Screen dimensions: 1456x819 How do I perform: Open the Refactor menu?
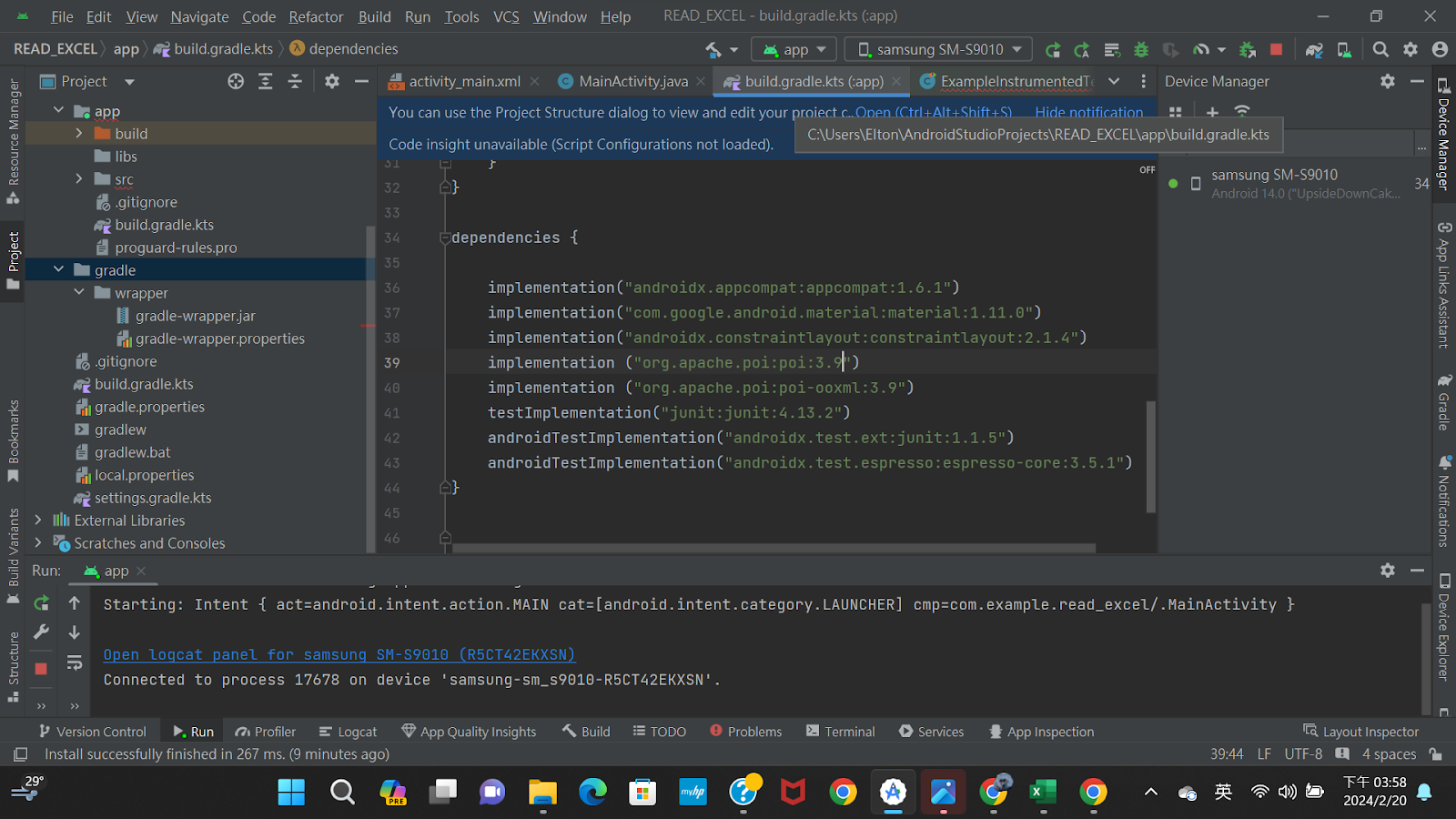coord(316,16)
